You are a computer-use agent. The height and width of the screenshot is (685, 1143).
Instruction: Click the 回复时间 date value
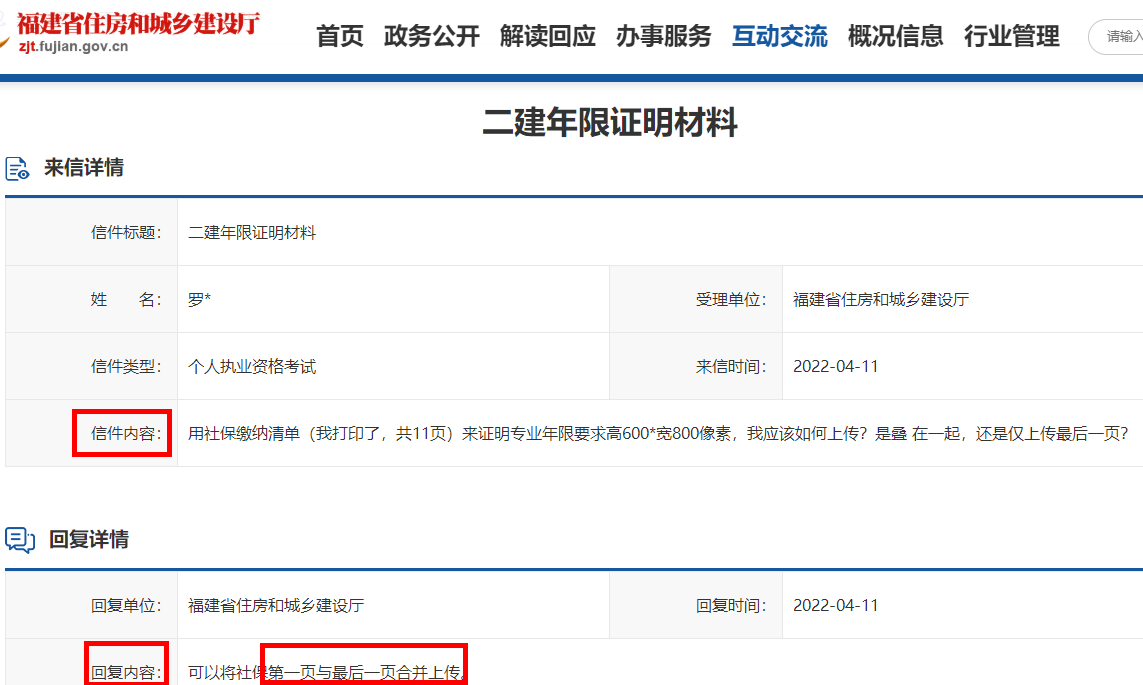(x=835, y=605)
